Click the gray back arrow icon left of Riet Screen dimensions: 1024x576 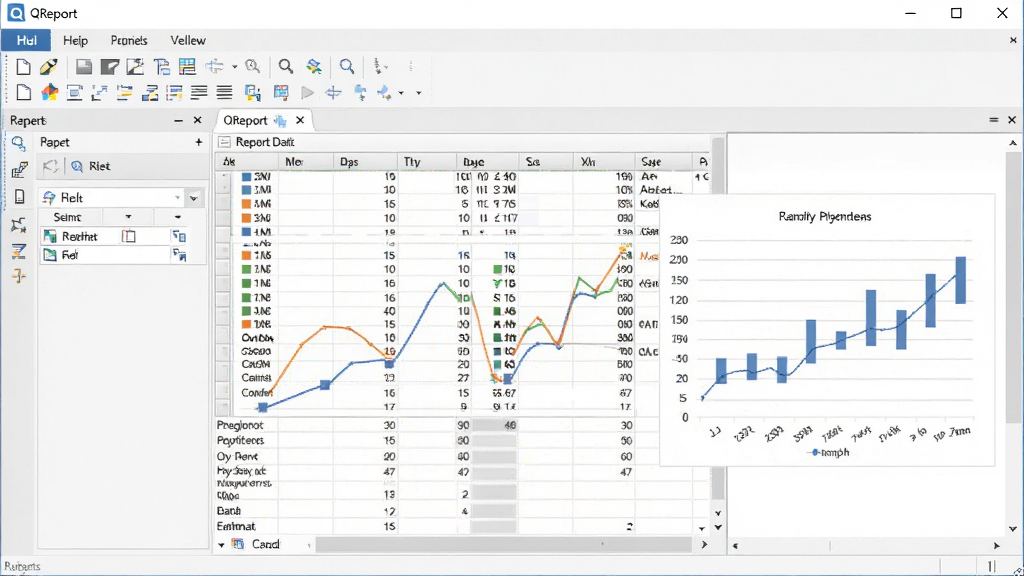tap(50, 167)
